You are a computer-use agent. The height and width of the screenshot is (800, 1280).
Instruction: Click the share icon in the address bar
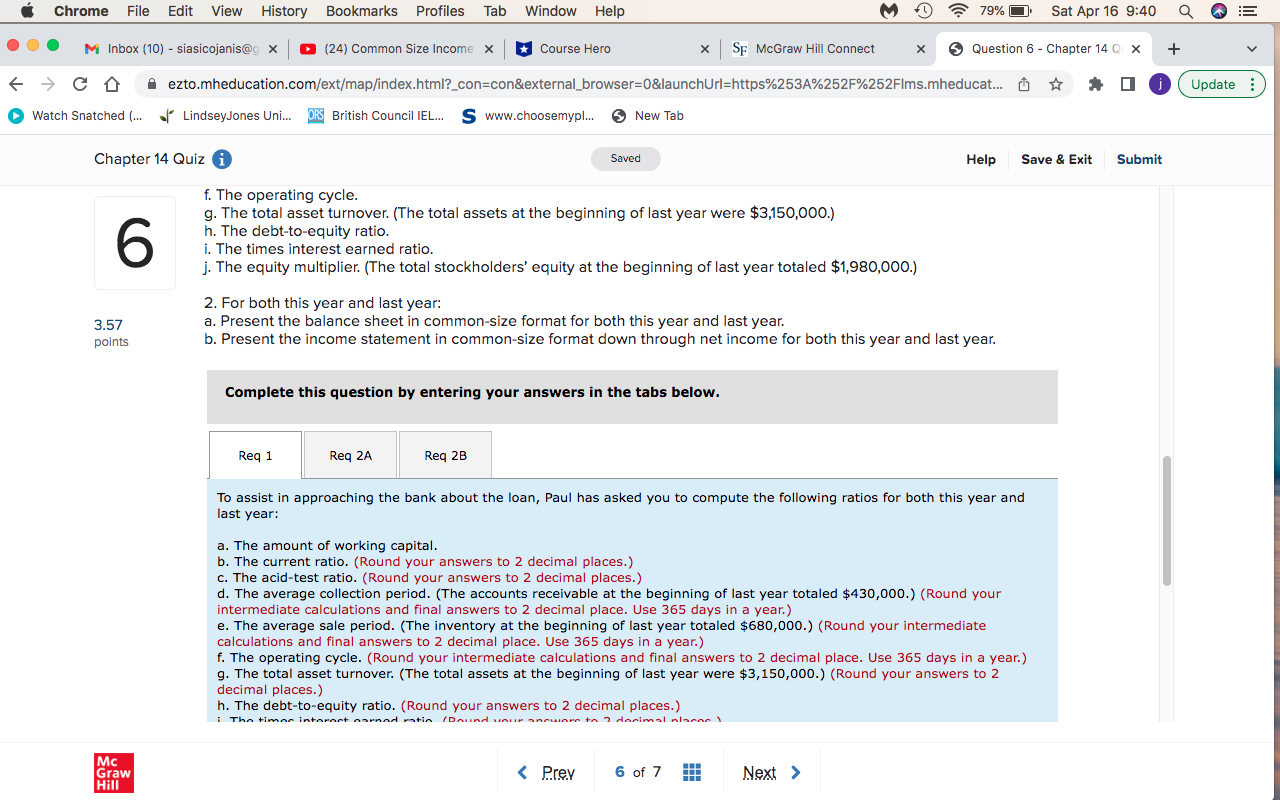(x=1024, y=85)
